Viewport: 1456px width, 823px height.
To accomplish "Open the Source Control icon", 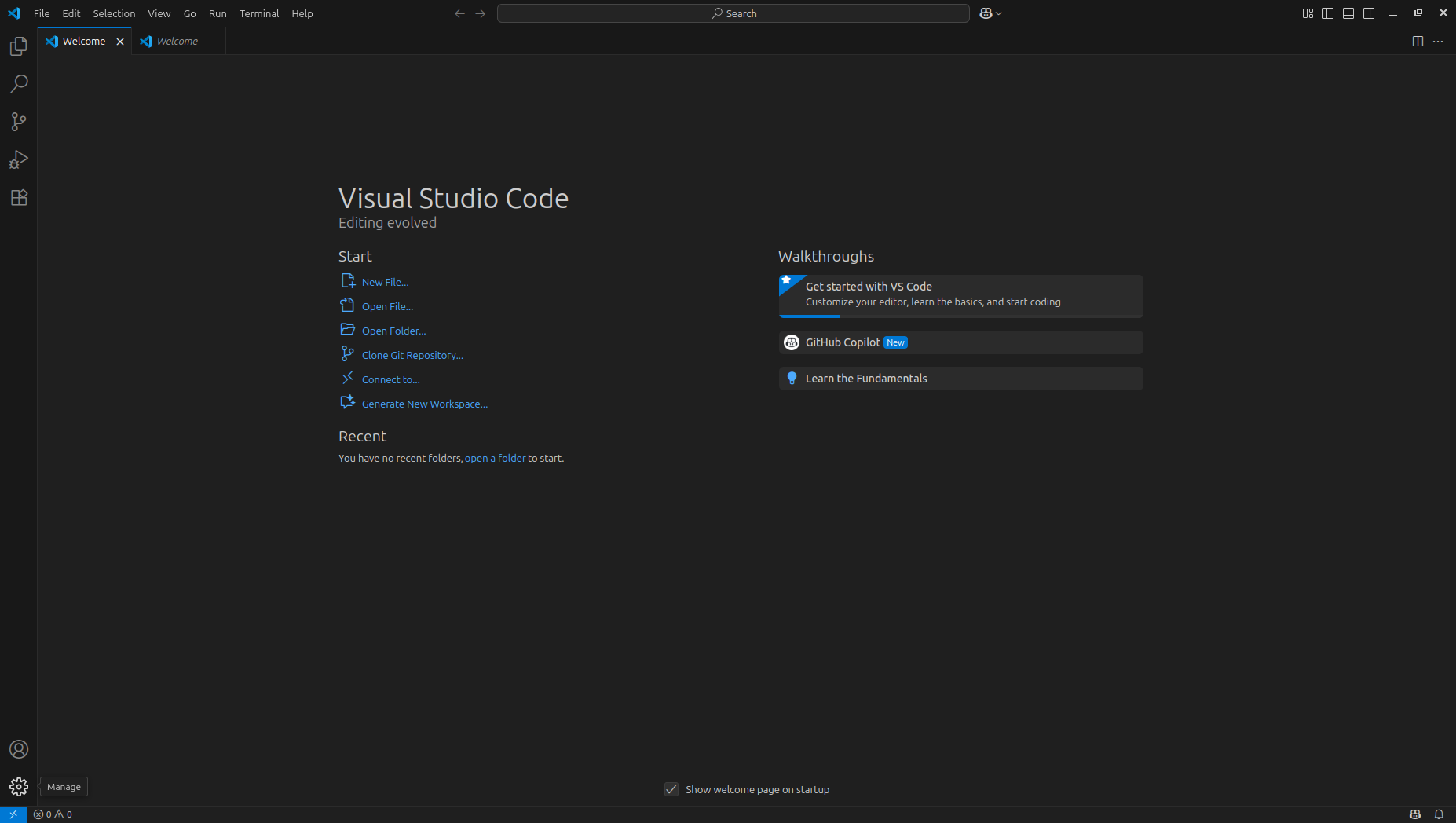I will coord(18,121).
